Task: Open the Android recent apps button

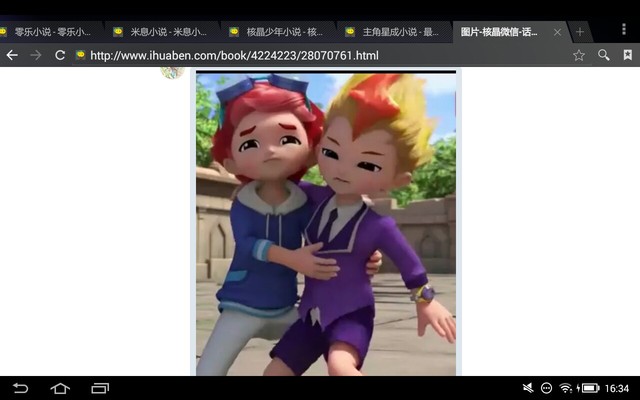Action: [x=100, y=388]
